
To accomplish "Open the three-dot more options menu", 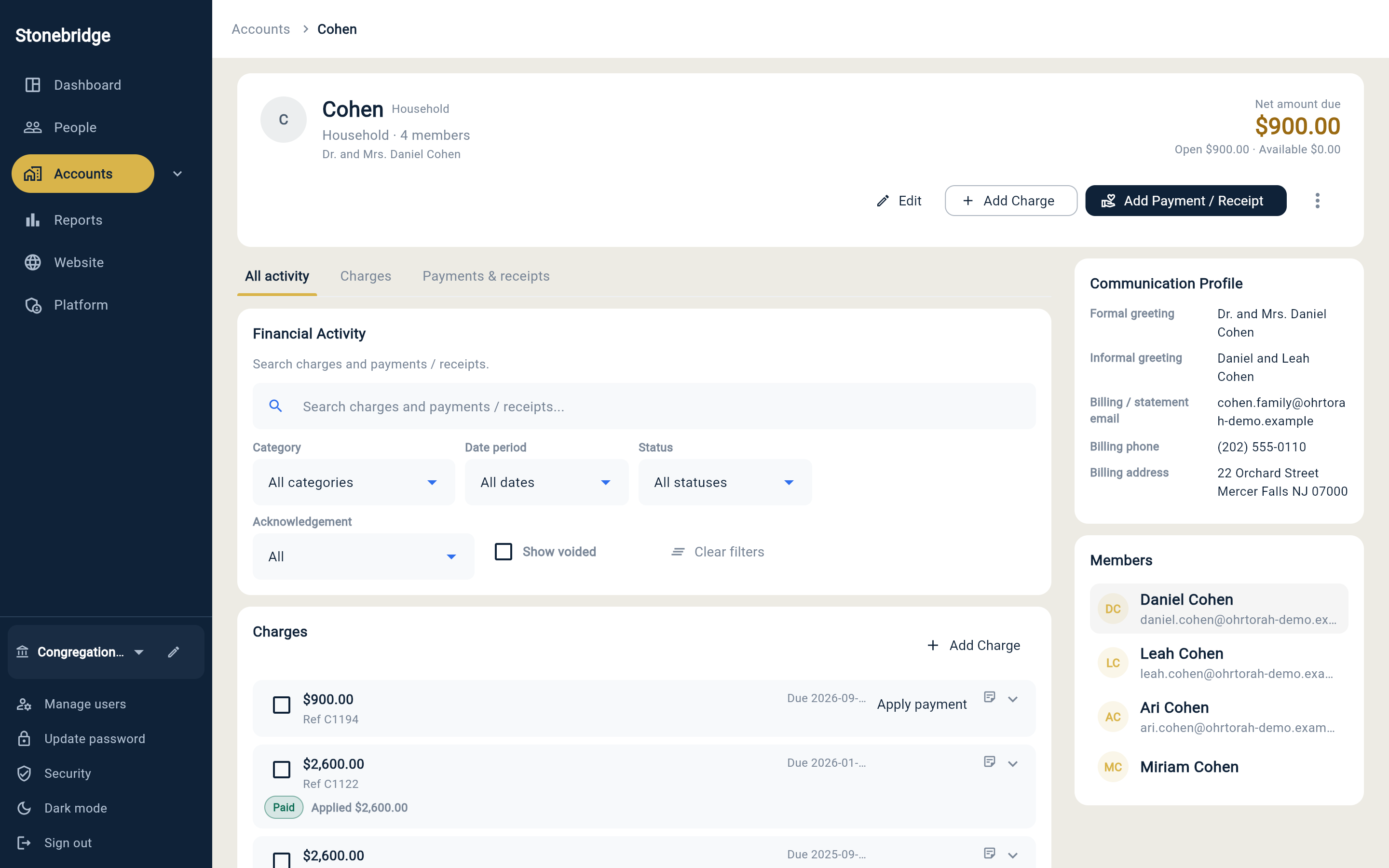I will pos(1317,201).
